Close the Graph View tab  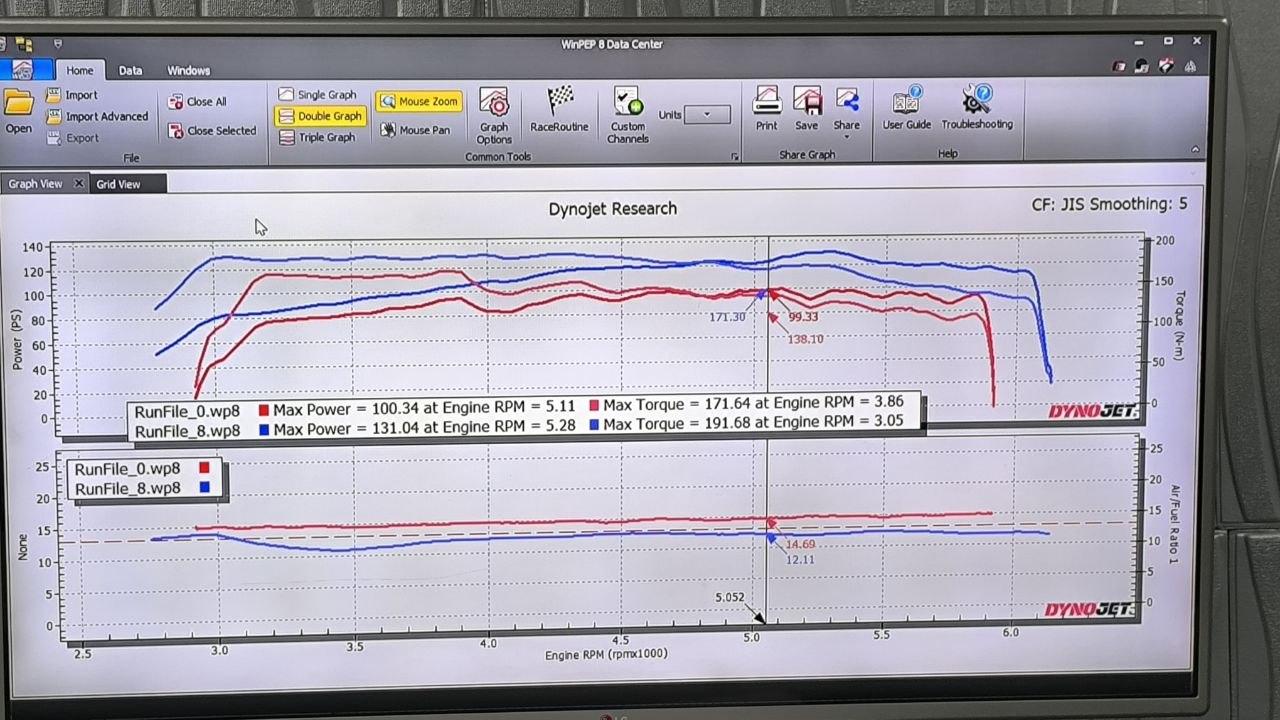79,184
